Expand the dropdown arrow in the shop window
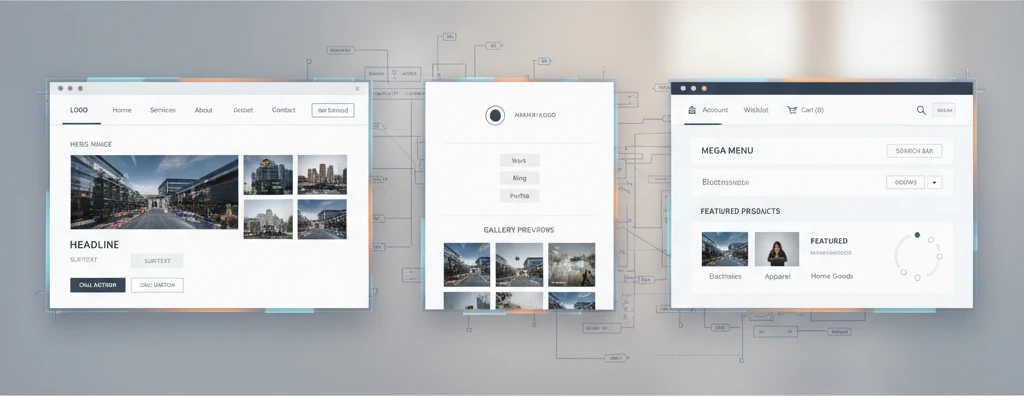 (x=935, y=182)
